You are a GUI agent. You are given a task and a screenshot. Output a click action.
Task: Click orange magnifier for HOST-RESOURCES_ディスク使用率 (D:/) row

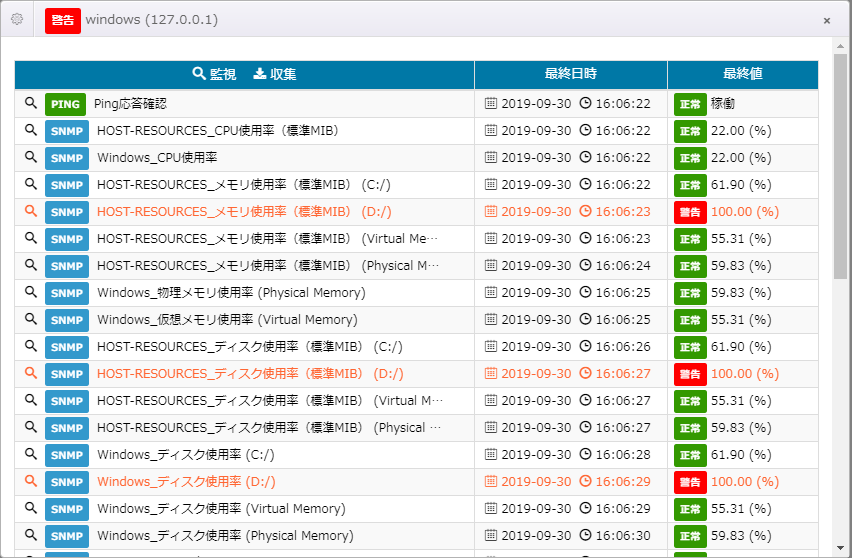click(31, 373)
